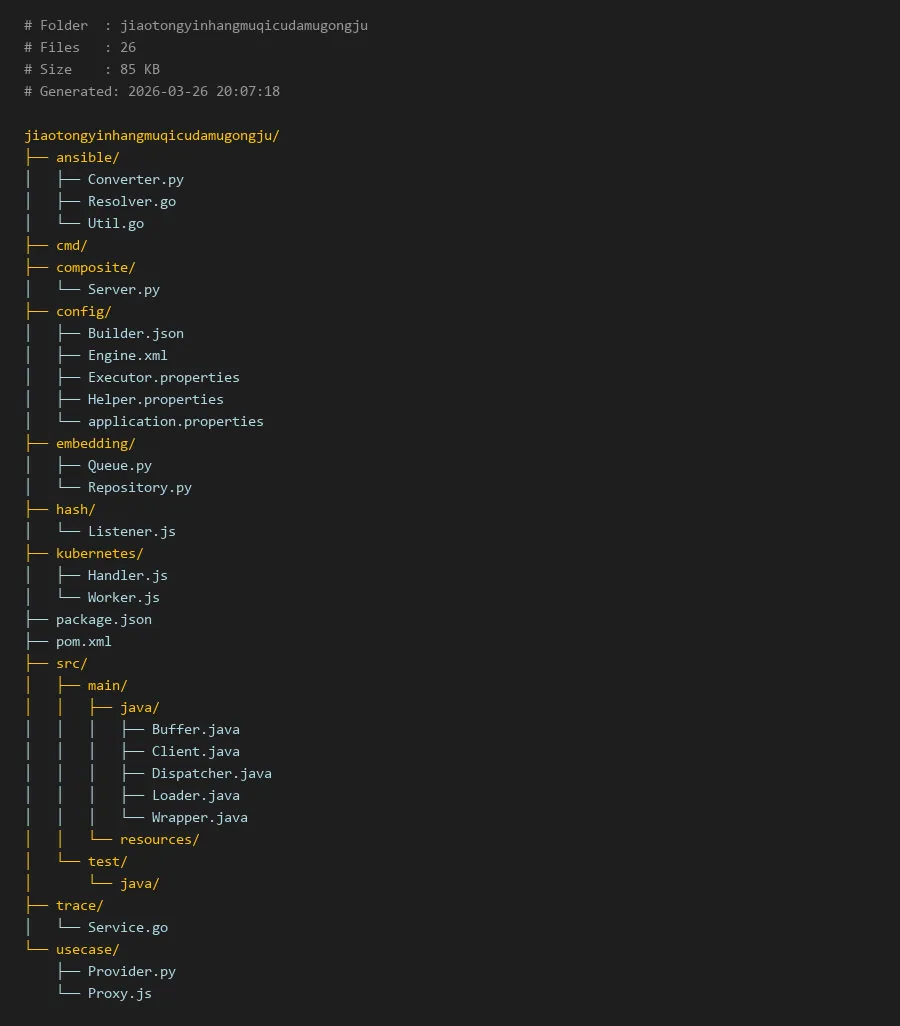Collapse the config/ folder
This screenshot has height=1026, width=900.
click(84, 311)
